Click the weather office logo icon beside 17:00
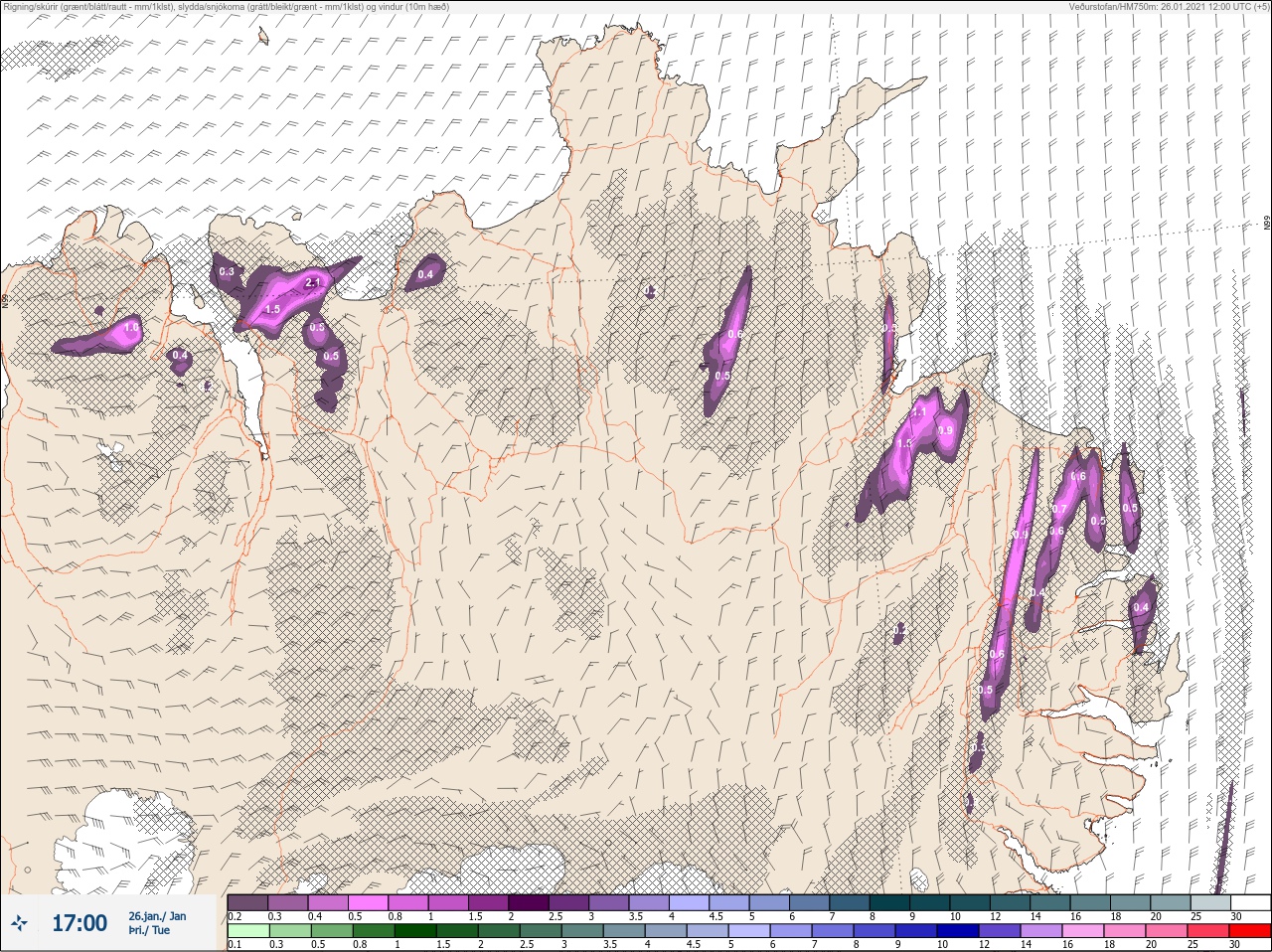 (19, 924)
